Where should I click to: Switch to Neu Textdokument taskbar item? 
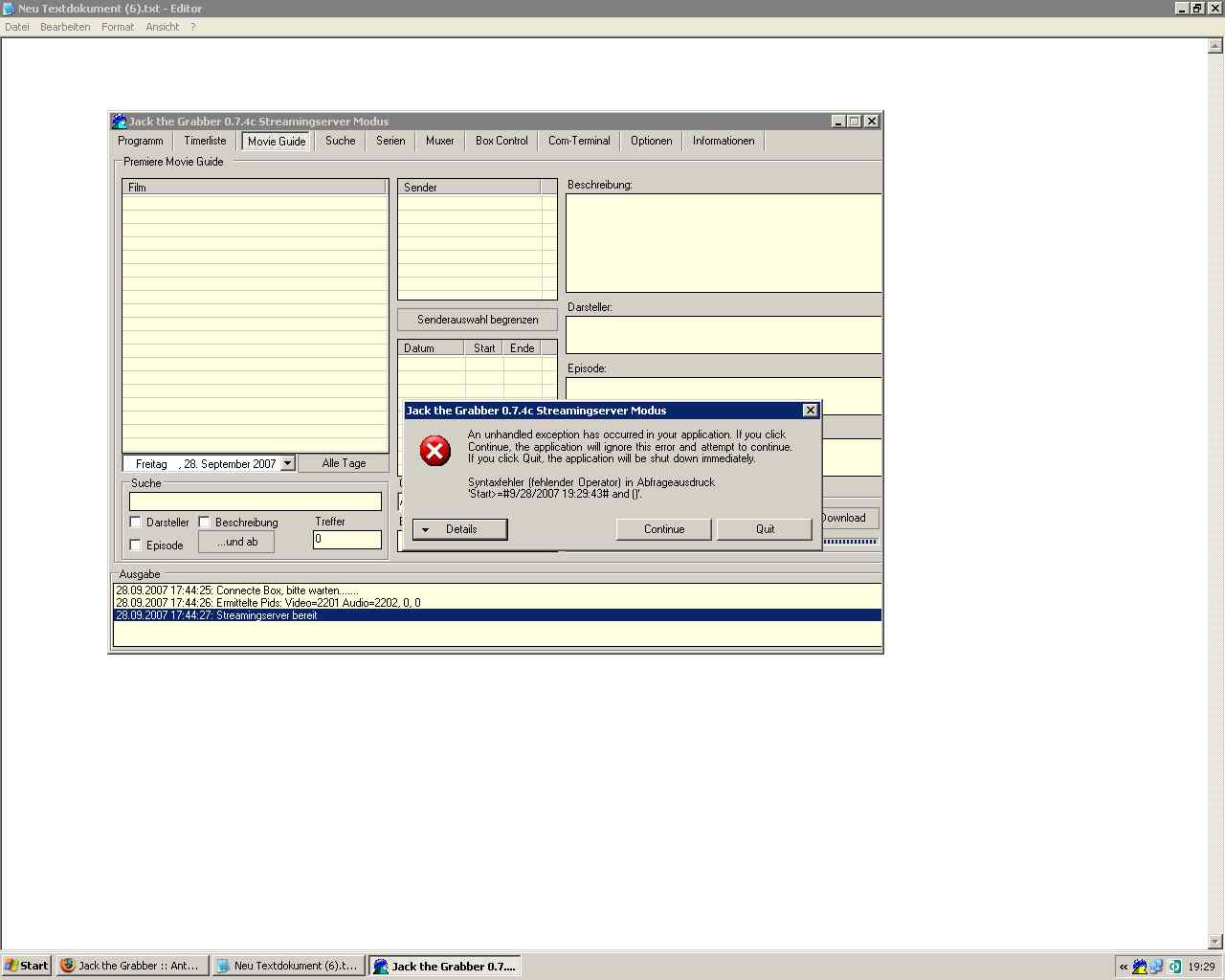(288, 966)
